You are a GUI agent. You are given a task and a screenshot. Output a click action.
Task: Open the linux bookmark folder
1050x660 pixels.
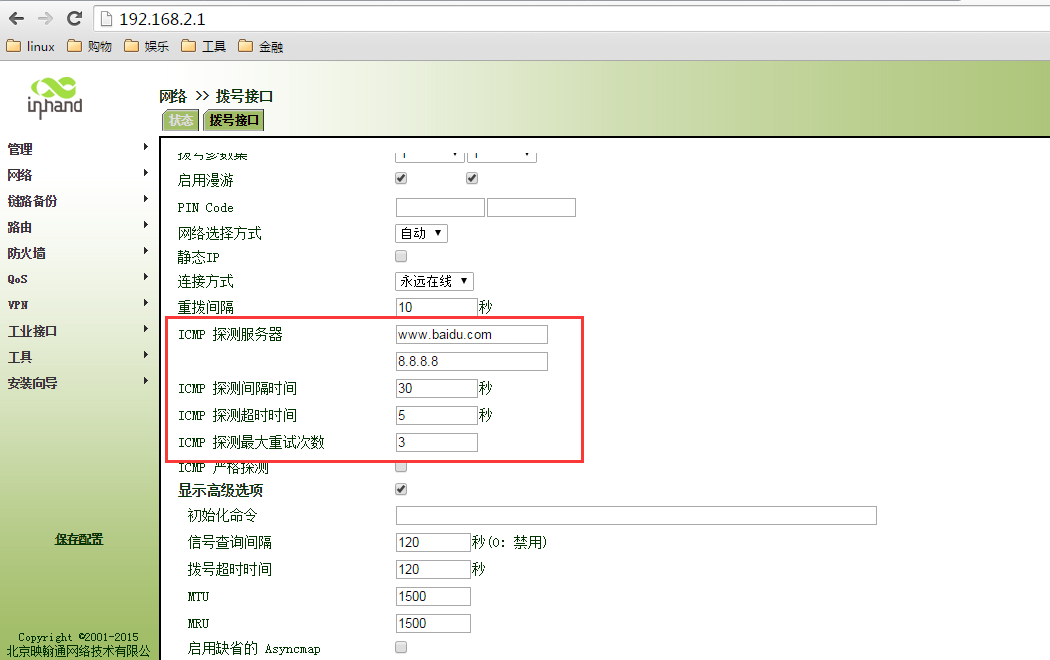pyautogui.click(x=31, y=46)
